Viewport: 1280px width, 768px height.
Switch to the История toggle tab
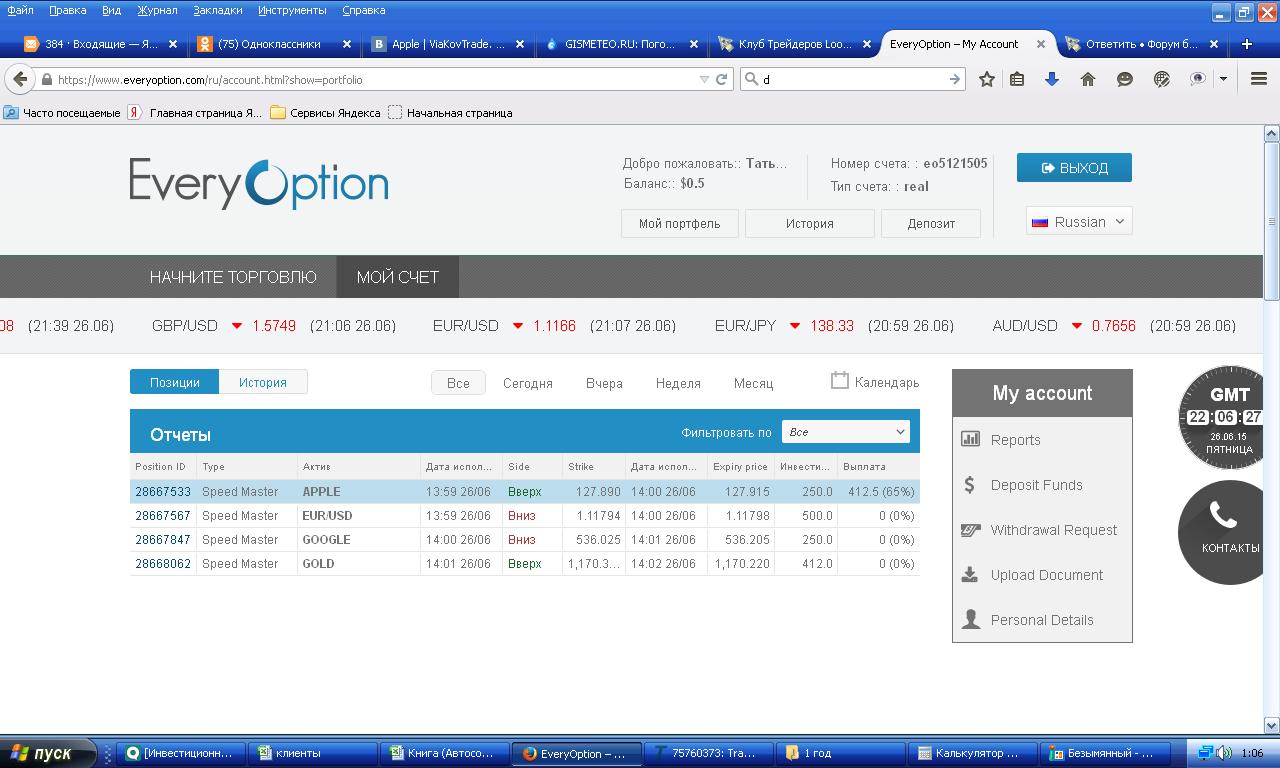[x=262, y=382]
